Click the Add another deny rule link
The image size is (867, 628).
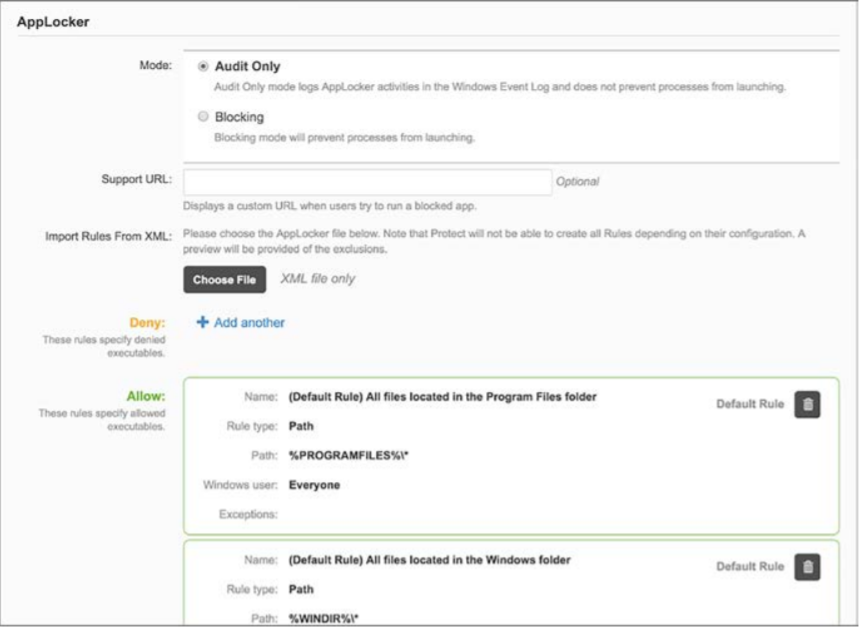[249, 323]
